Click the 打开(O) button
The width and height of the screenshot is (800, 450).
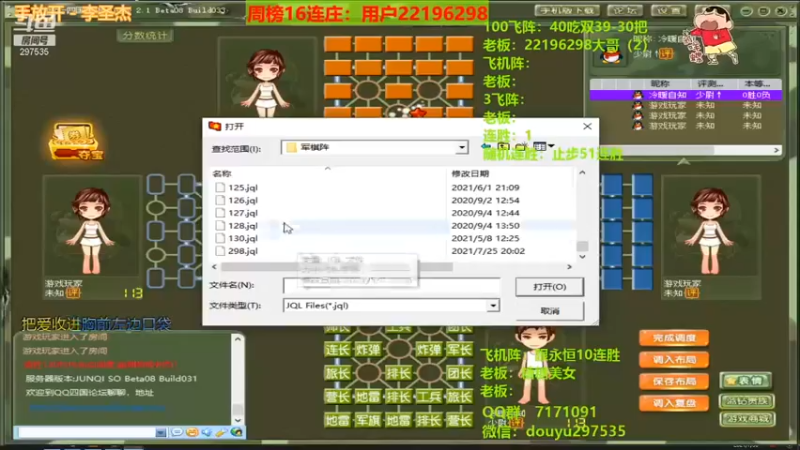549,287
